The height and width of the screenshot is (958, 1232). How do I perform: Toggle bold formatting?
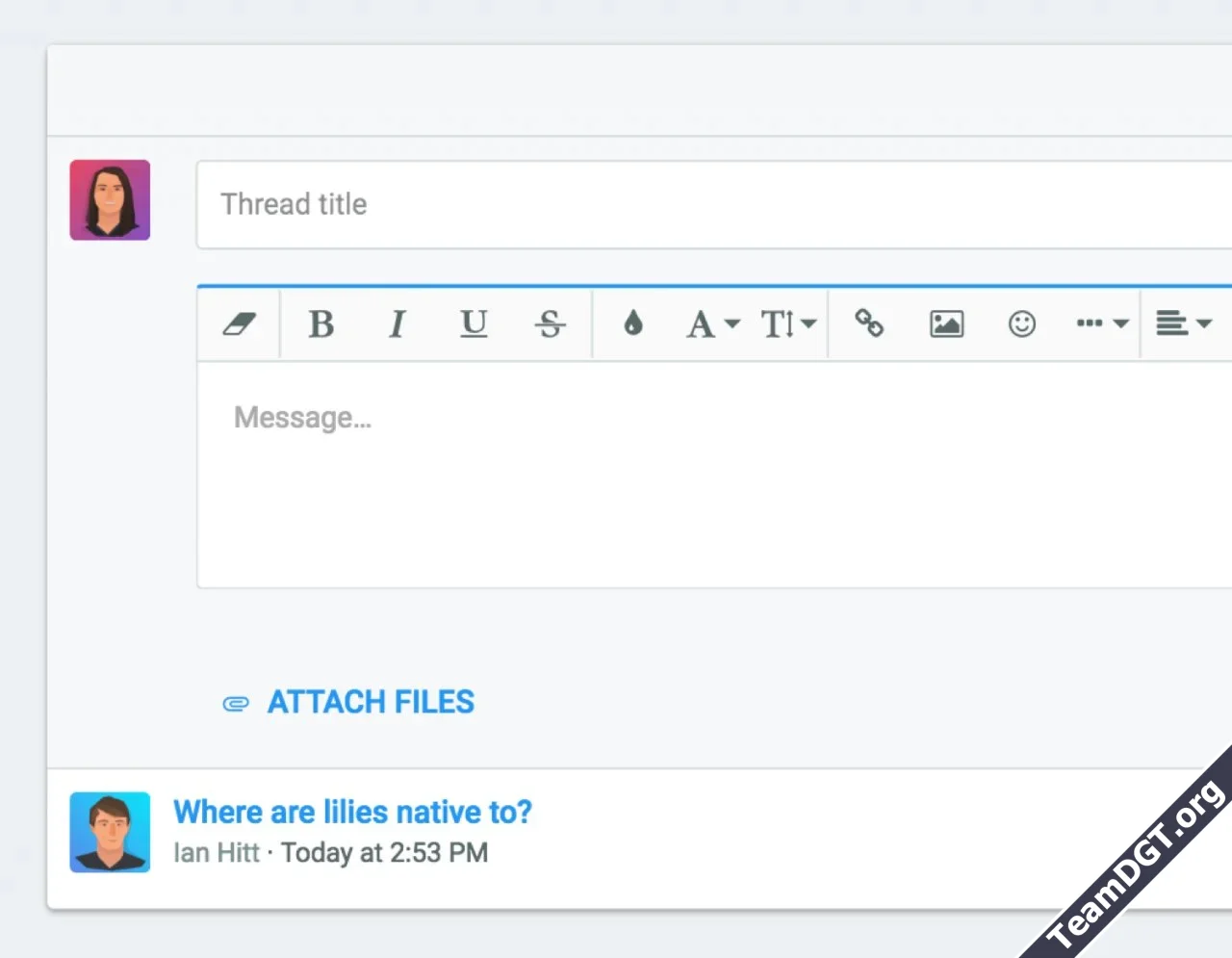[x=321, y=324]
